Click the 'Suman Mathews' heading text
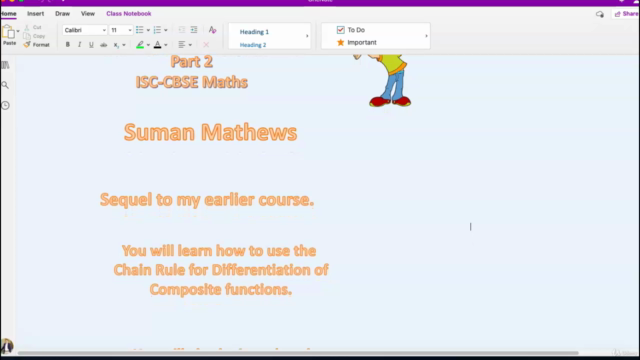 210,133
